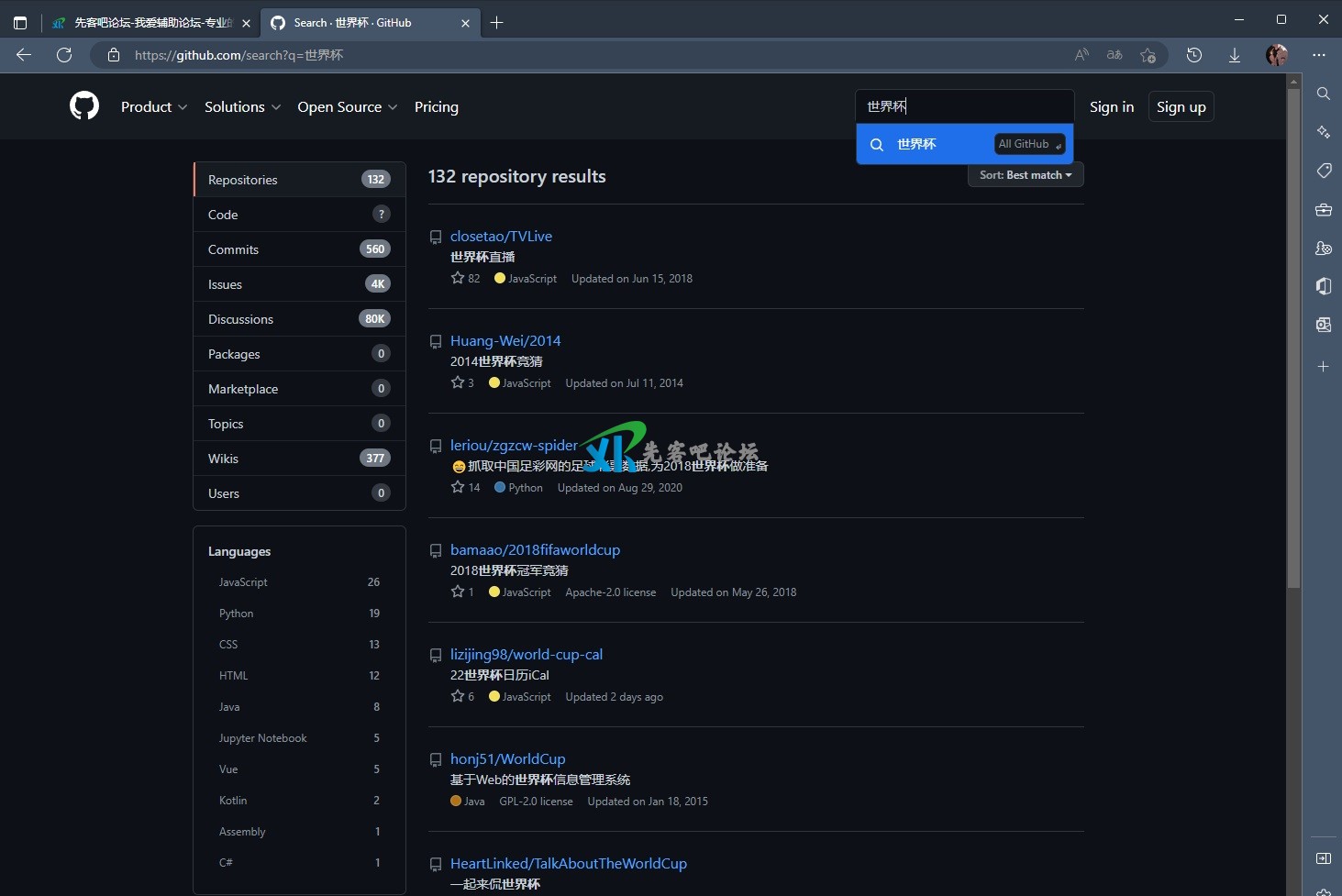Expand the Solutions dropdown
The height and width of the screenshot is (896, 1342).
pyautogui.click(x=242, y=107)
